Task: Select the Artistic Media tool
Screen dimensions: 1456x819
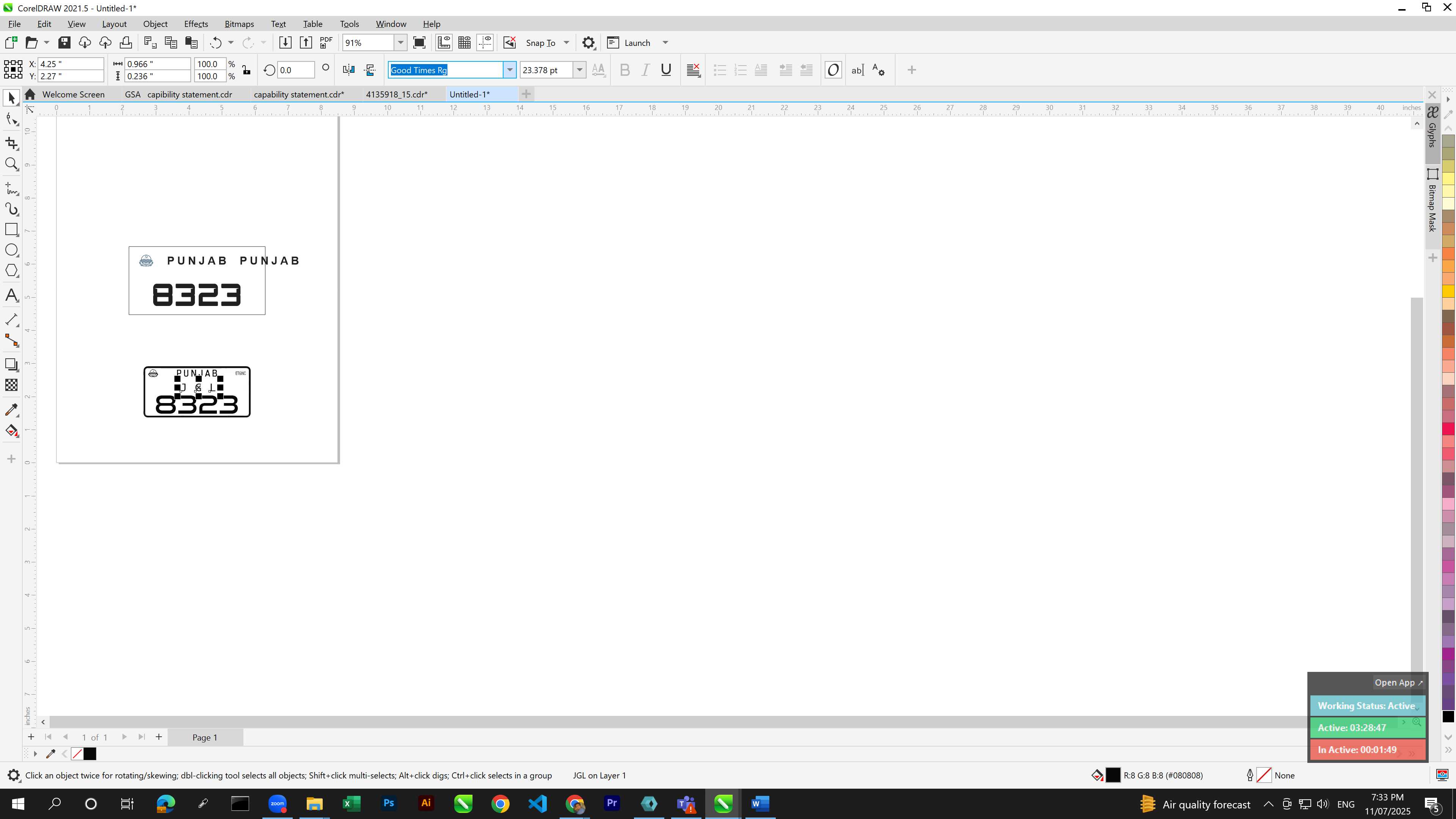Action: coord(11,209)
